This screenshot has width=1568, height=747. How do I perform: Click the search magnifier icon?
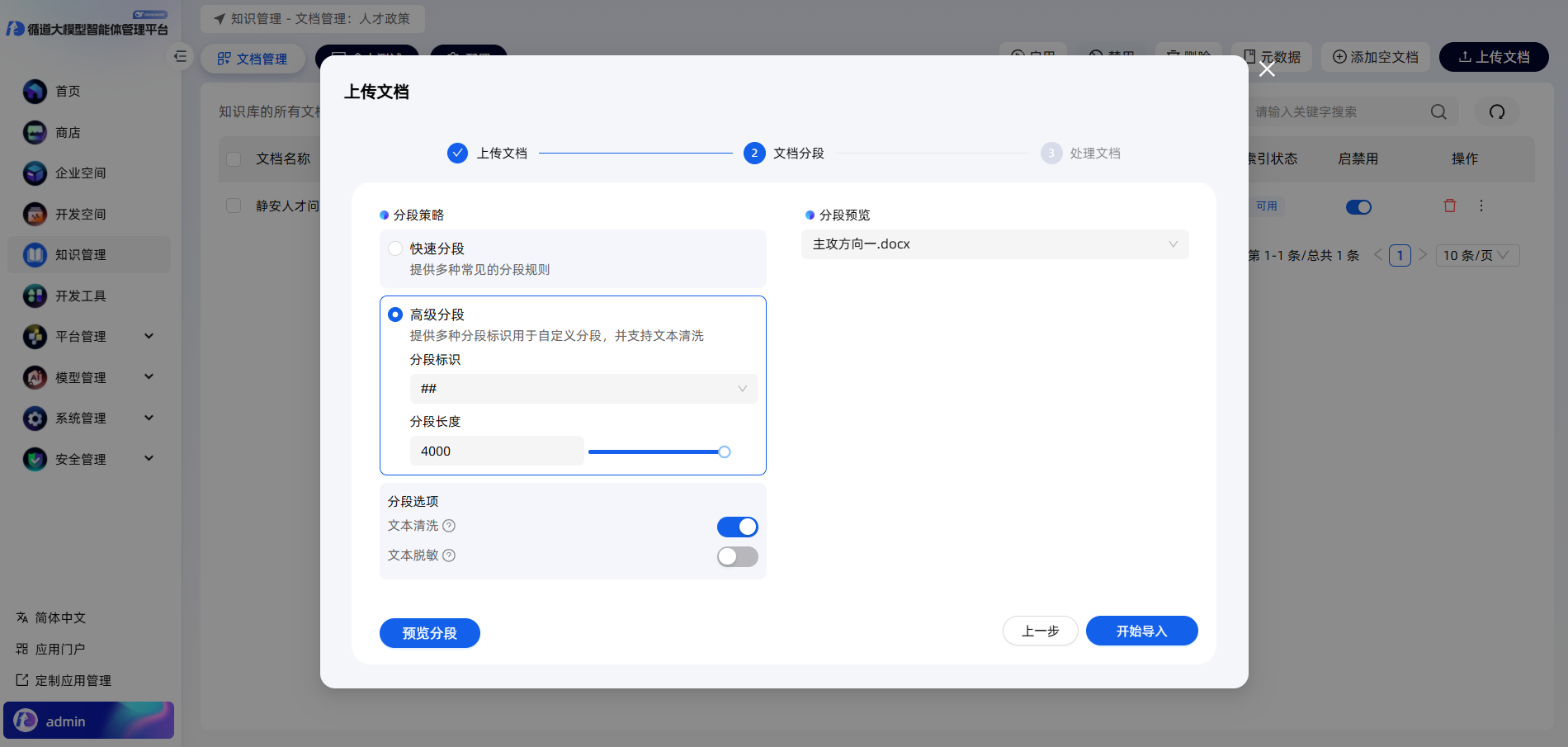pyautogui.click(x=1438, y=112)
